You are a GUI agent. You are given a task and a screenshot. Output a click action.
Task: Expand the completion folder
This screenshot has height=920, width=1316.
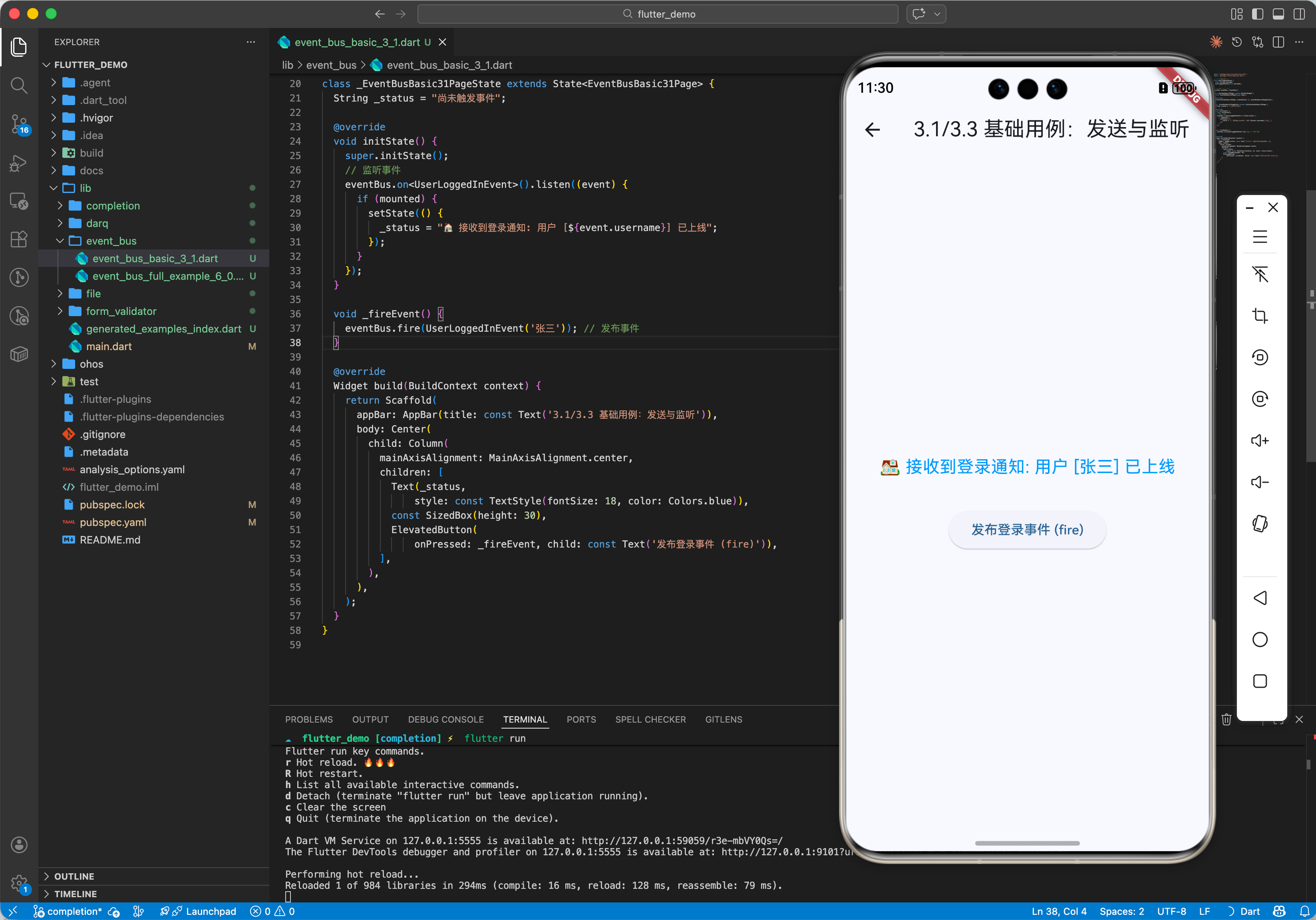(113, 206)
